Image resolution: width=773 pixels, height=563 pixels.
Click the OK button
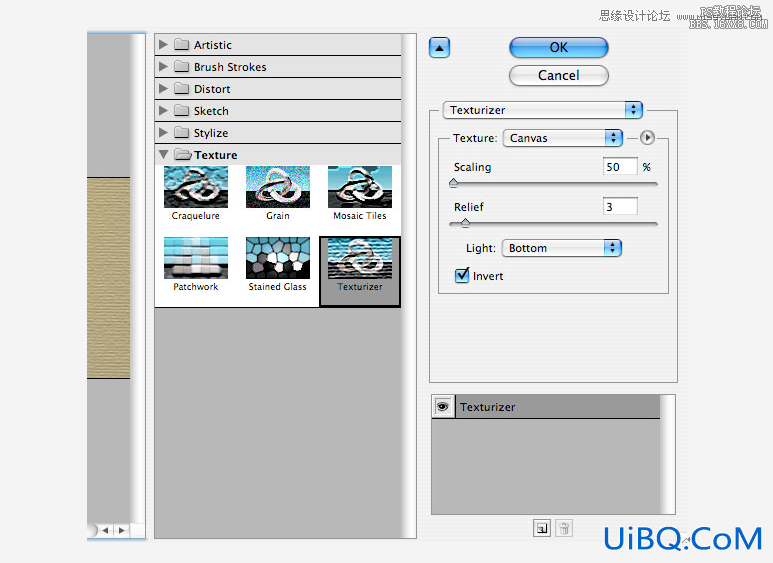coord(559,48)
